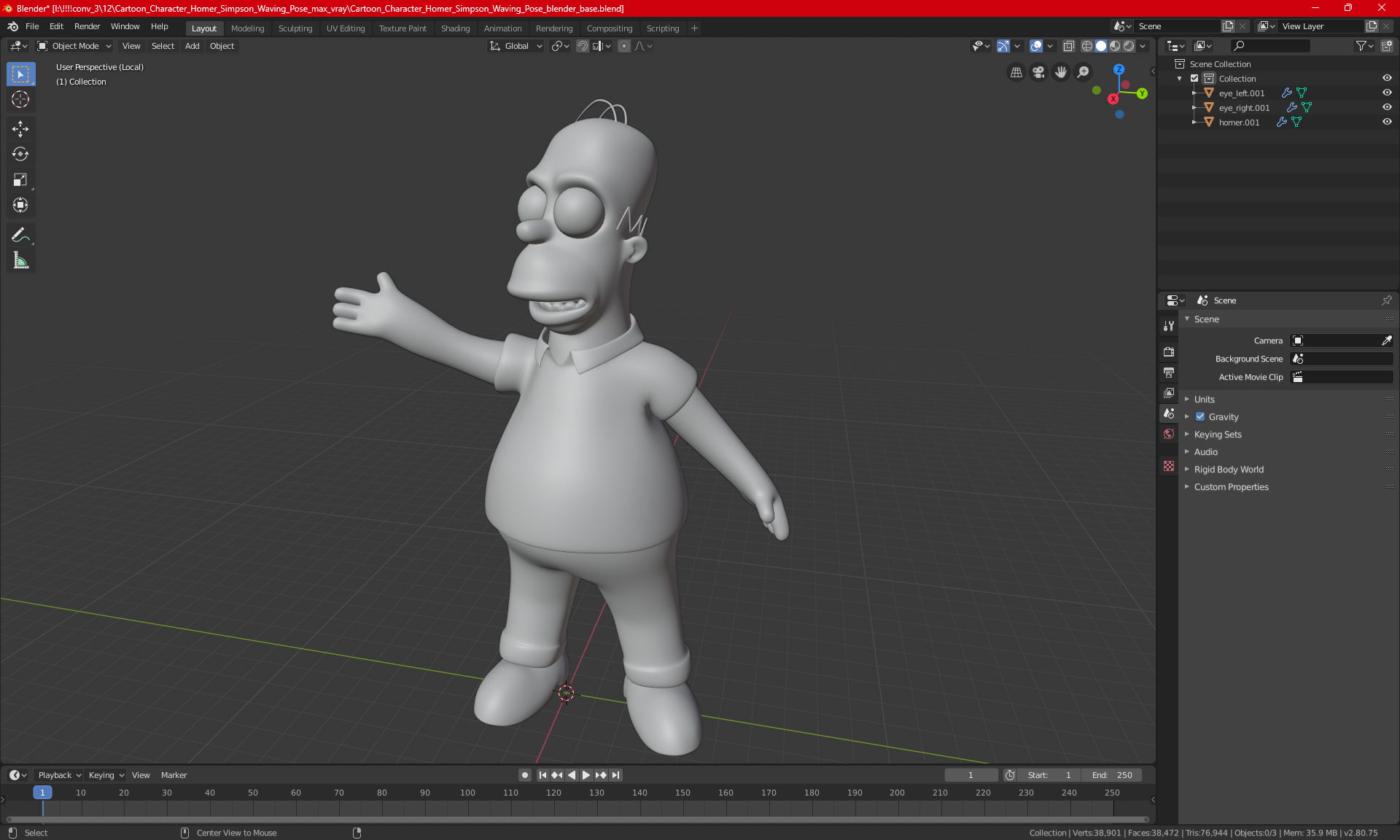
Task: Open the Output properties tab
Action: tap(1169, 373)
